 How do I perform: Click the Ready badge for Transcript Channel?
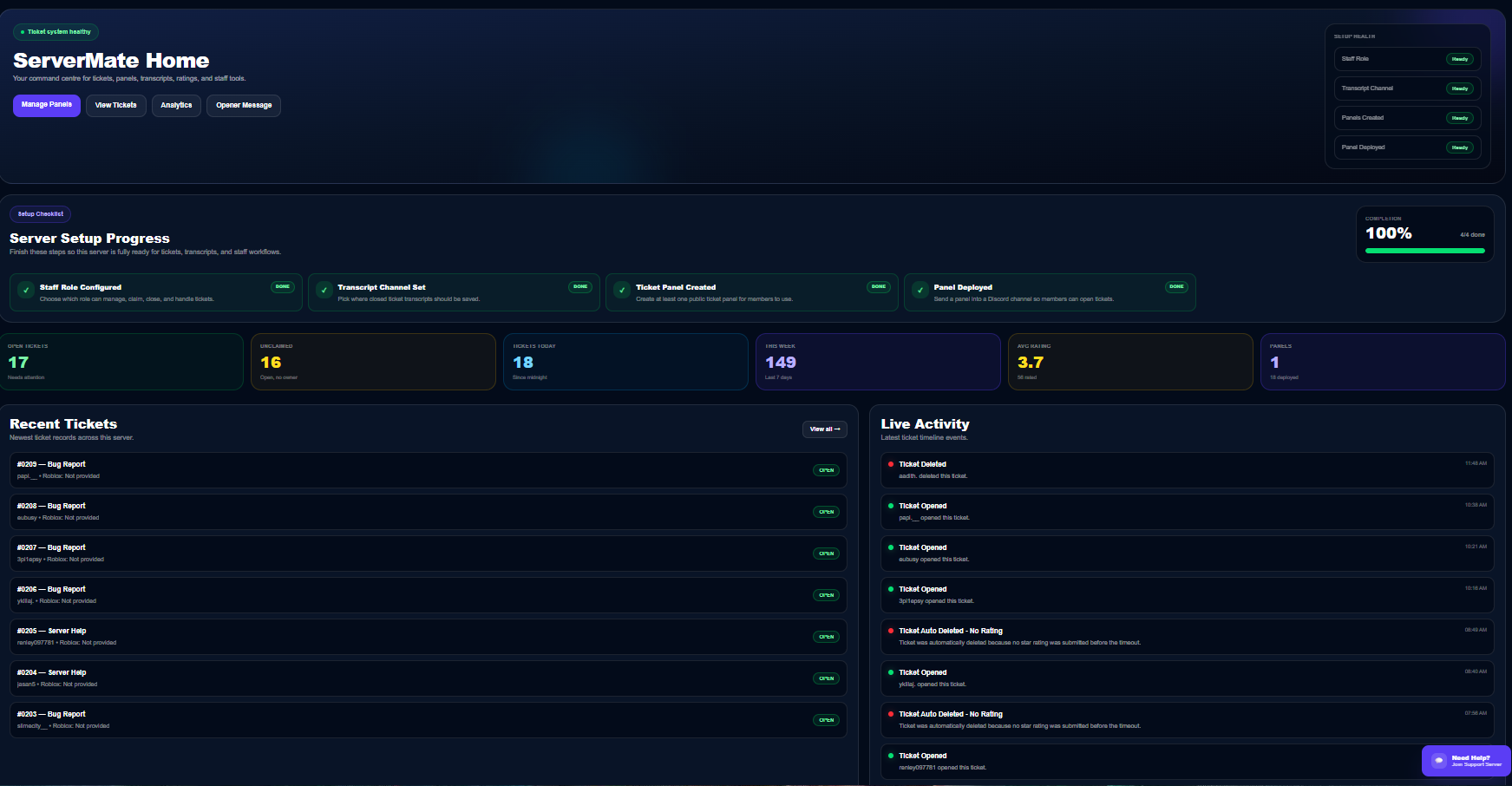coord(1460,88)
